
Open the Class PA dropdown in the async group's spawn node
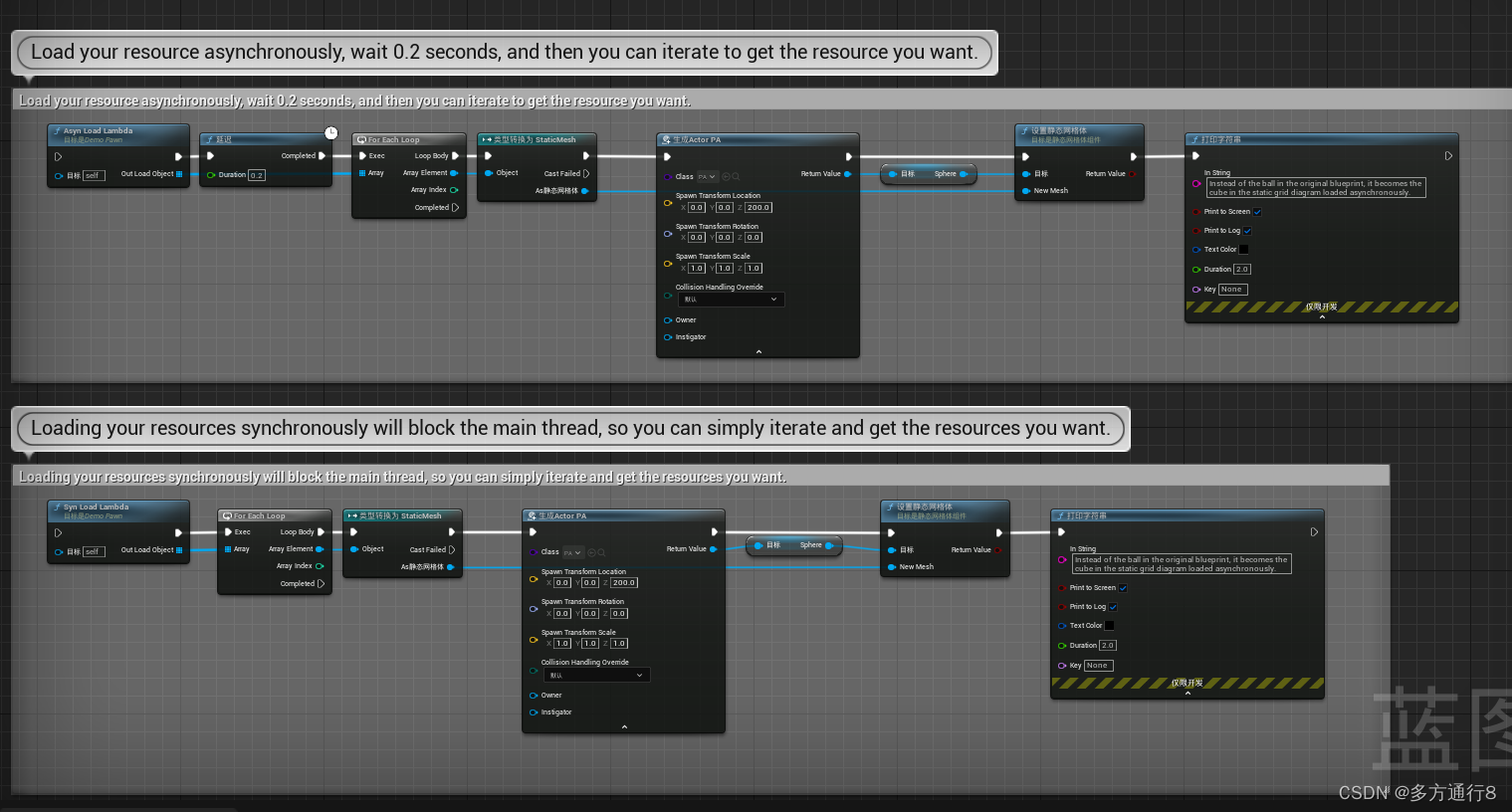pos(707,177)
